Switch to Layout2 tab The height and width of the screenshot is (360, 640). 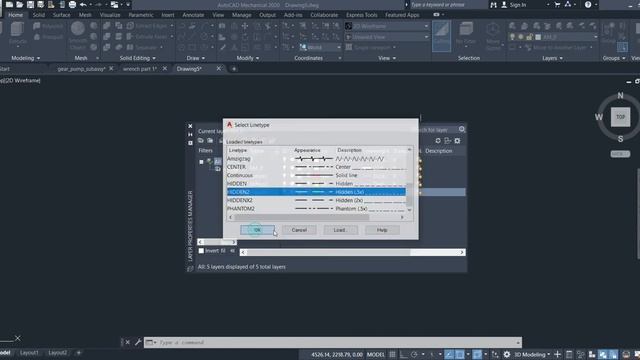tap(58, 353)
